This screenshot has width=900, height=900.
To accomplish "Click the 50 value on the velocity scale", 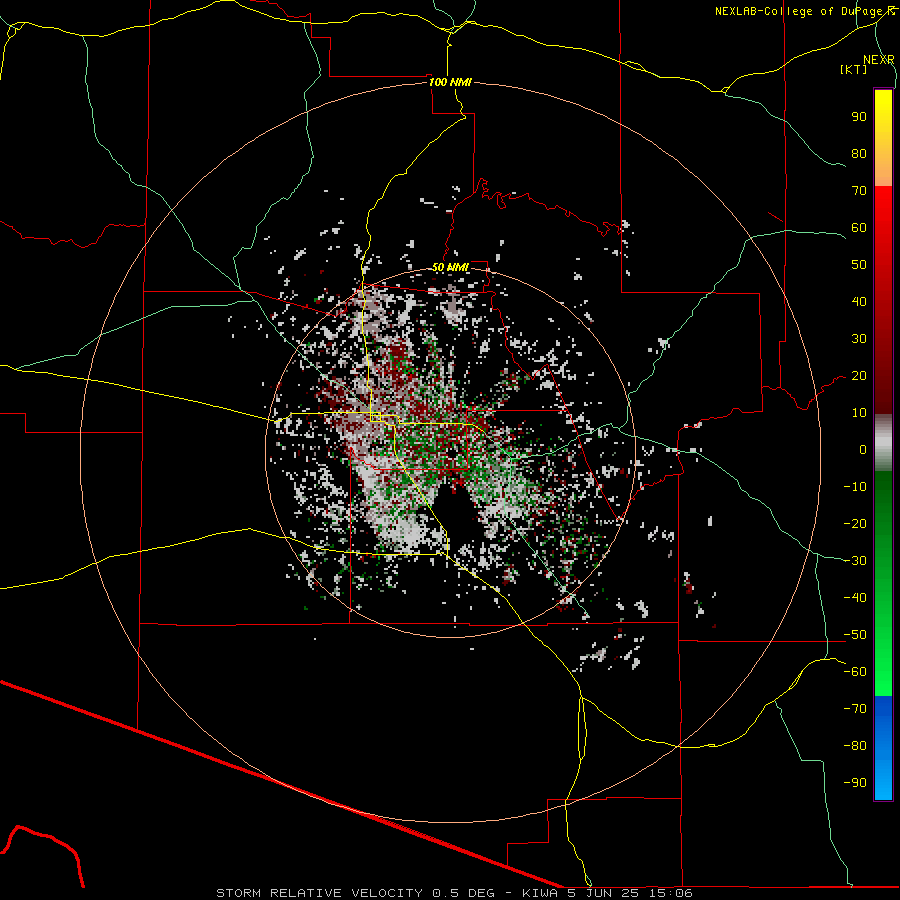I will [859, 265].
